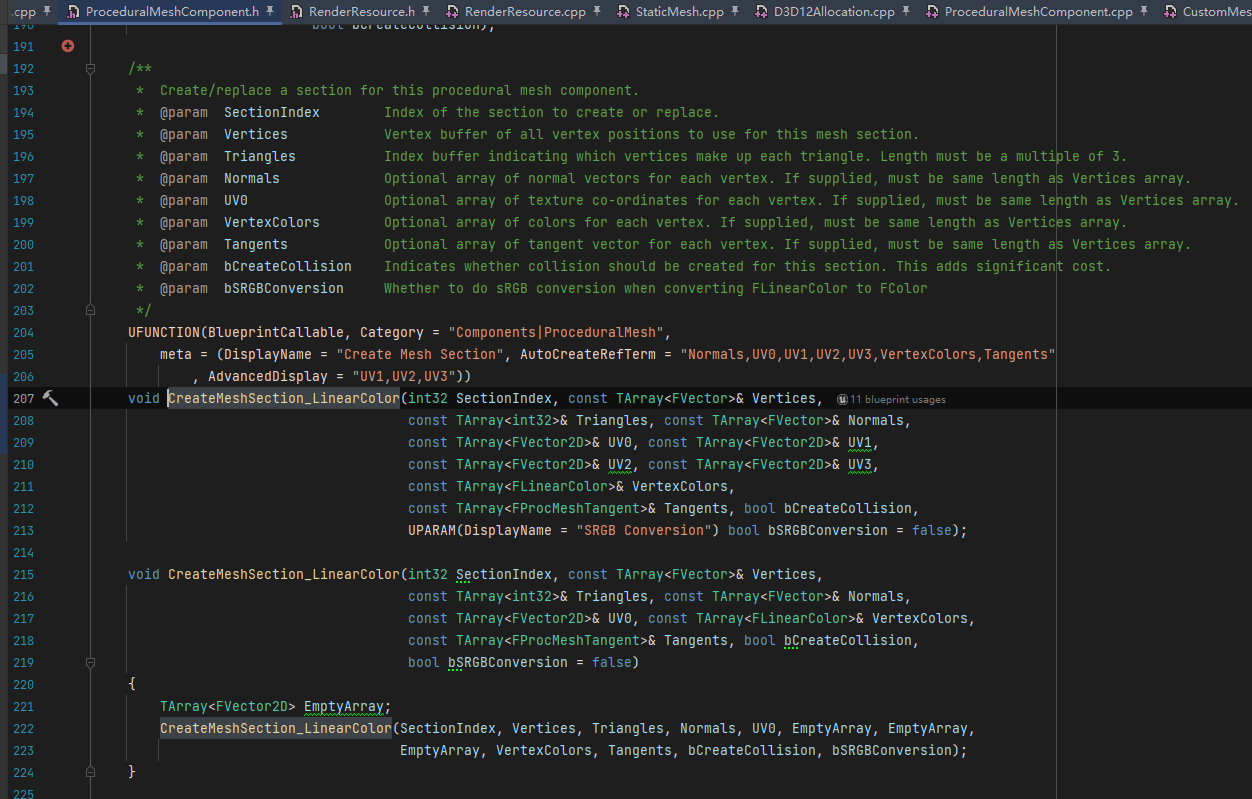Unpin the ProceduralMeshComponent.h tab
This screenshot has height=799, width=1252.
(x=270, y=12)
